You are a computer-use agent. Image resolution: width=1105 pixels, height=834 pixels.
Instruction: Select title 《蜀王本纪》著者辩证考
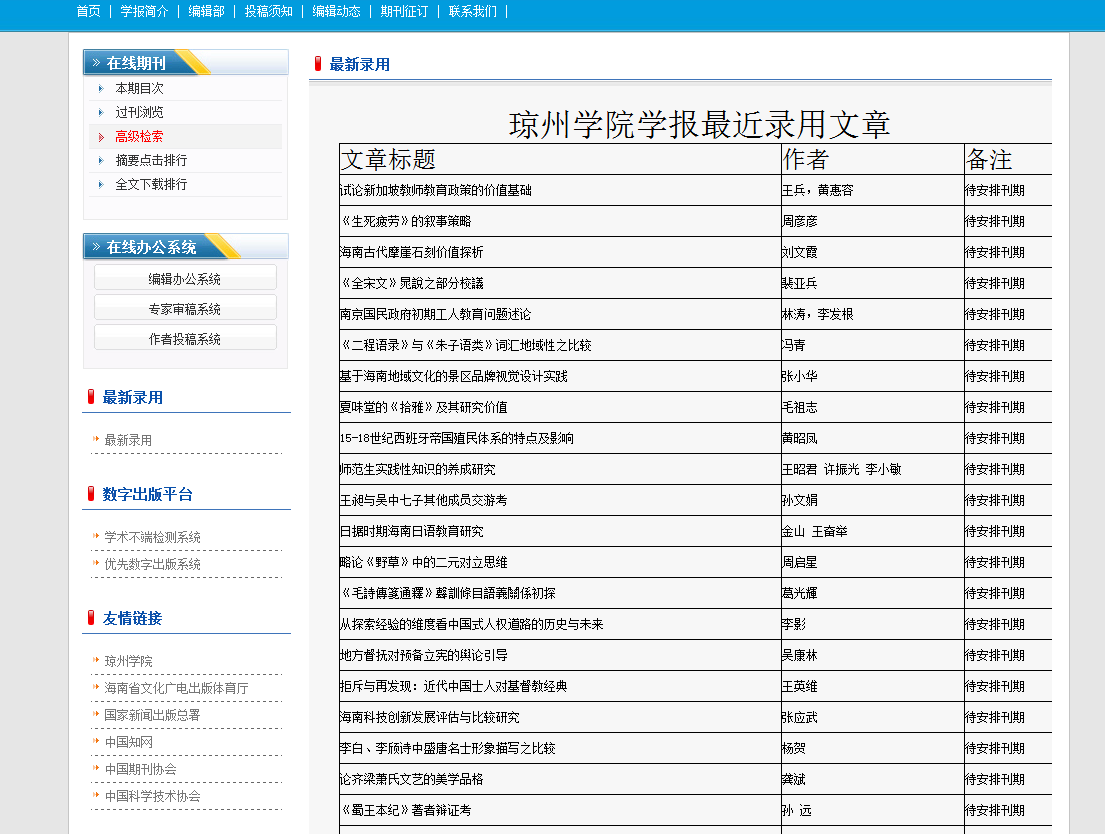pyautogui.click(x=406, y=811)
